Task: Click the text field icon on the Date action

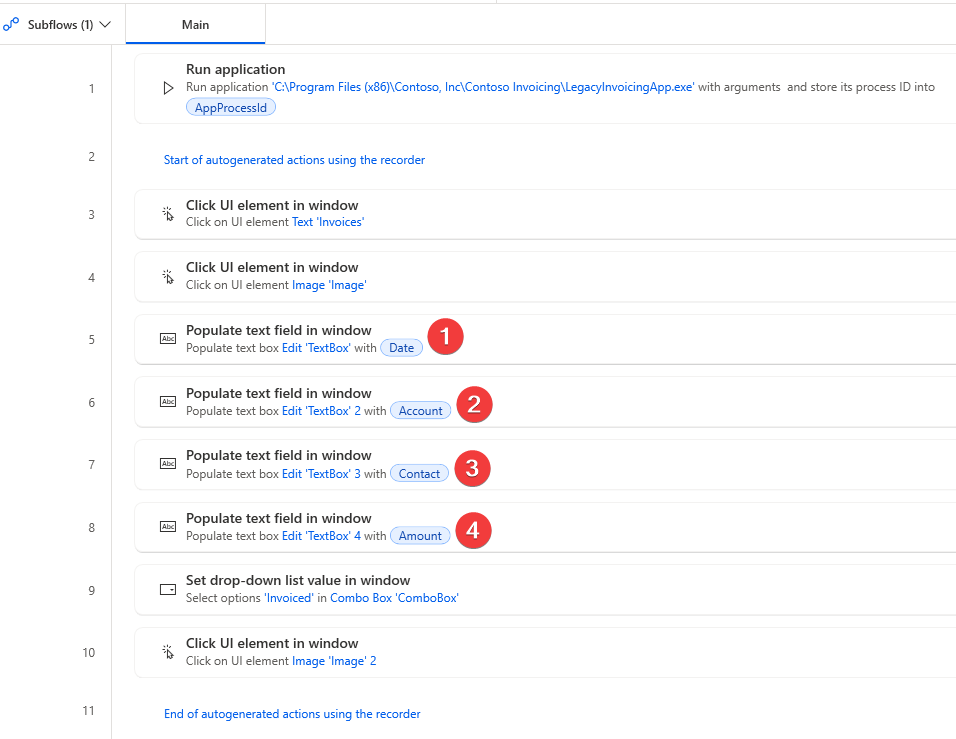Action: tap(168, 339)
